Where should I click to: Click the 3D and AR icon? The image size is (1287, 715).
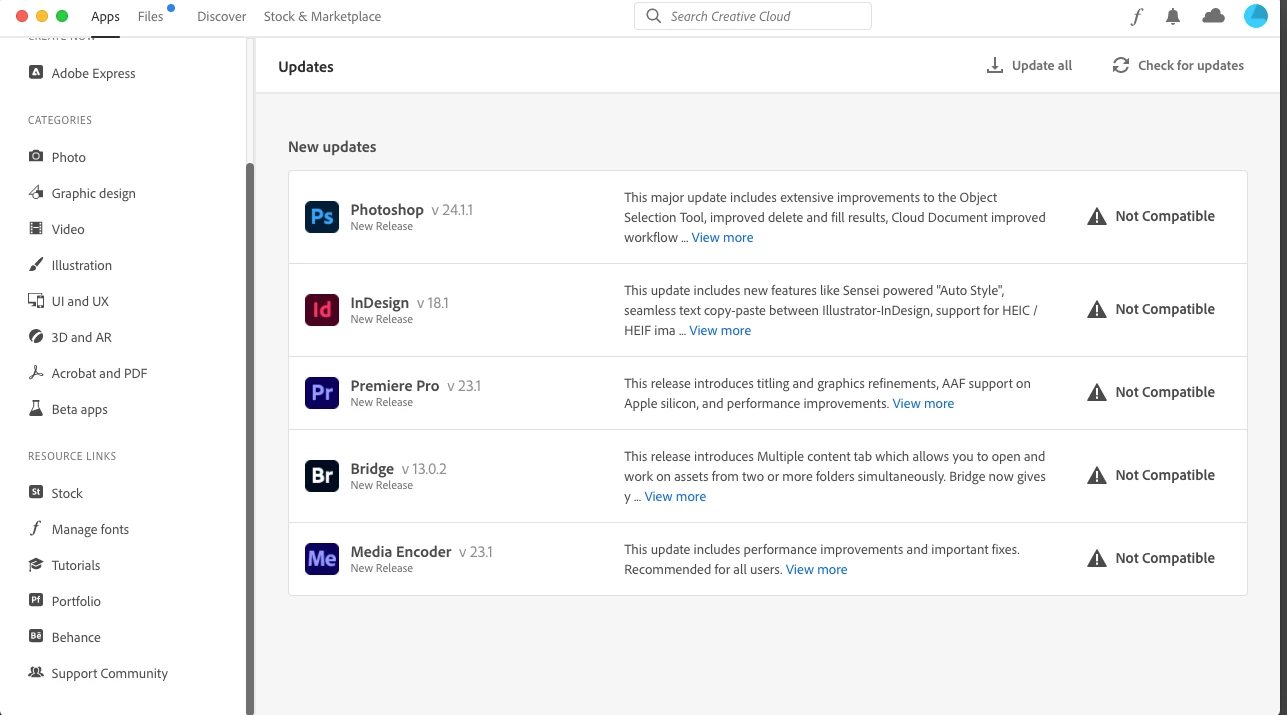coord(36,337)
